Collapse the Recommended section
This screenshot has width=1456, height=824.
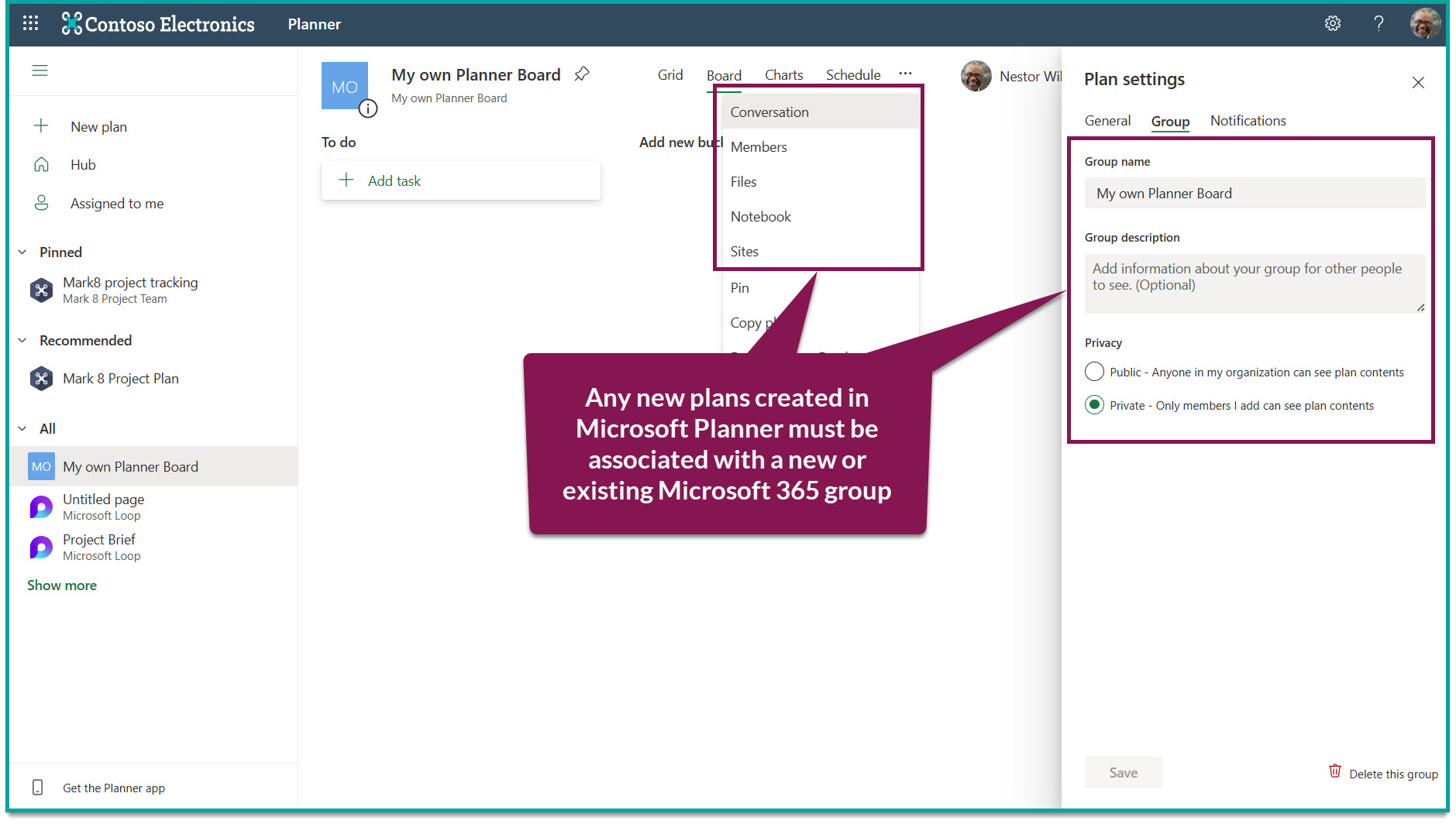tap(22, 340)
